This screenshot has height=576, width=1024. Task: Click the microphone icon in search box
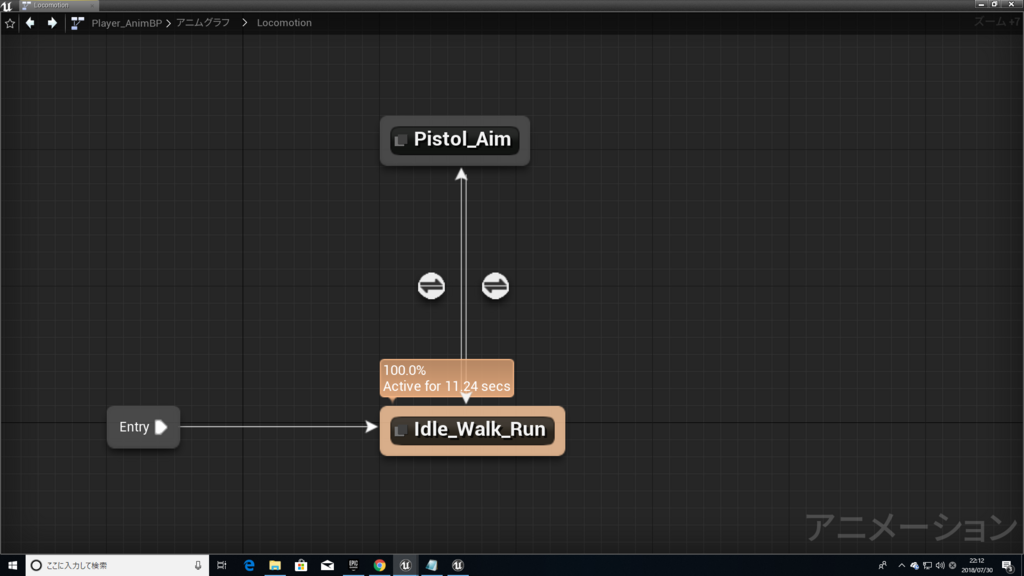coord(198,566)
